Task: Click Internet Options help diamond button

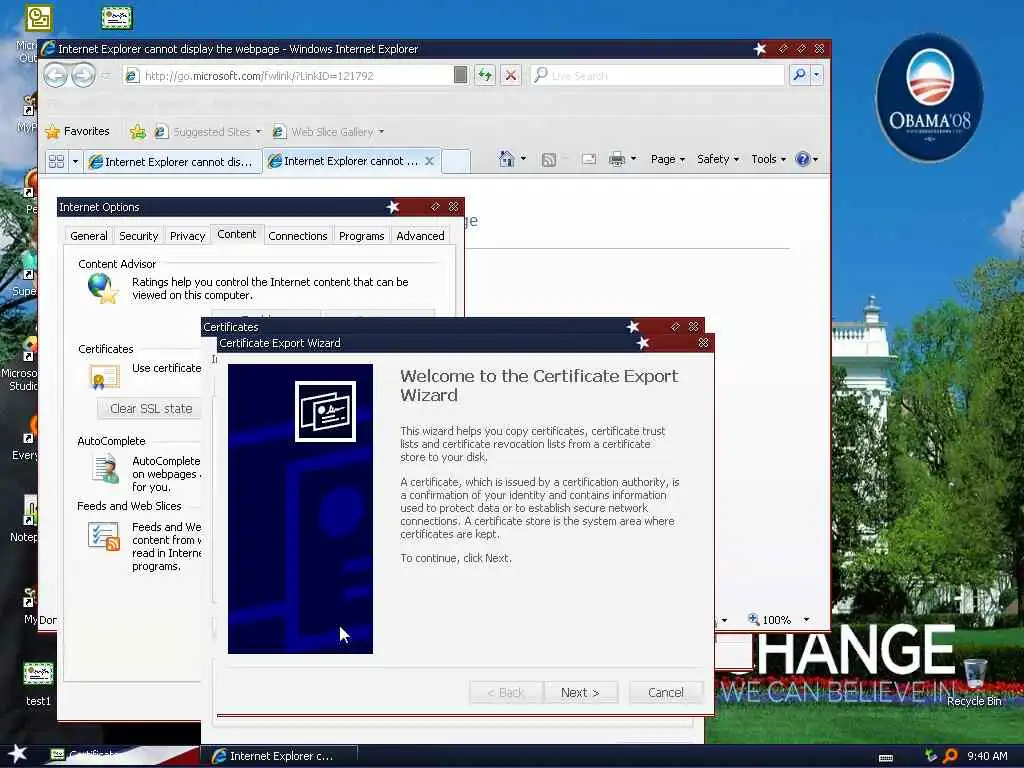Action: coord(435,206)
